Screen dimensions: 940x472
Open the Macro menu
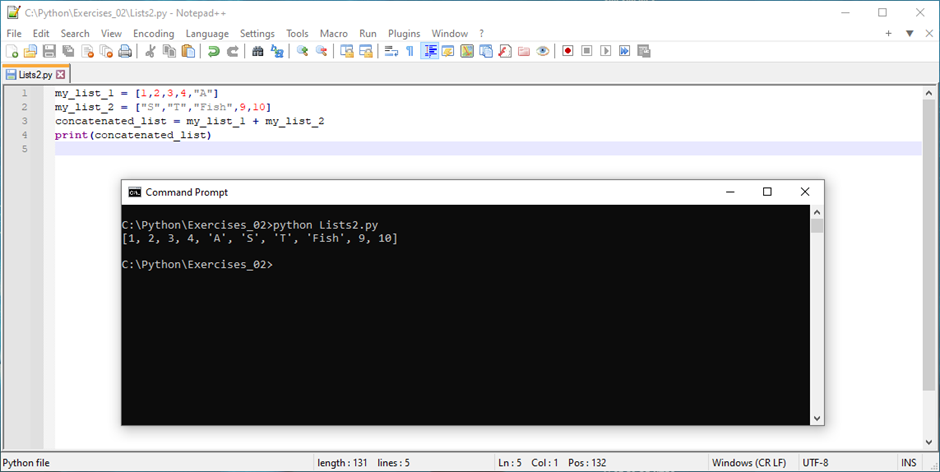[x=333, y=34]
